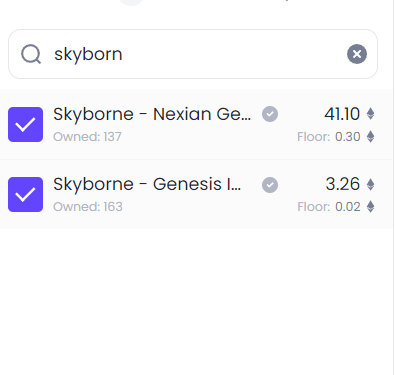Click the 'Owned: 163' label
Viewport: 395px width, 375px height.
[88, 207]
